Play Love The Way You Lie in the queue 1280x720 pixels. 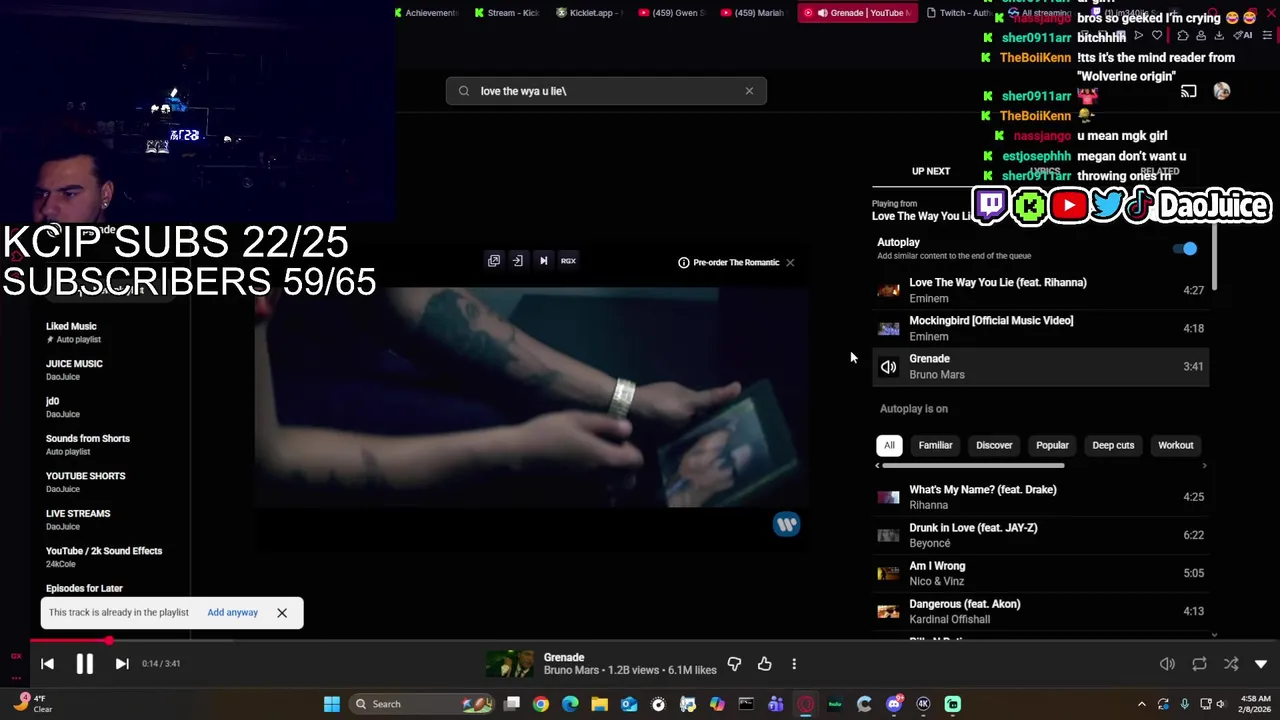pos(1040,290)
